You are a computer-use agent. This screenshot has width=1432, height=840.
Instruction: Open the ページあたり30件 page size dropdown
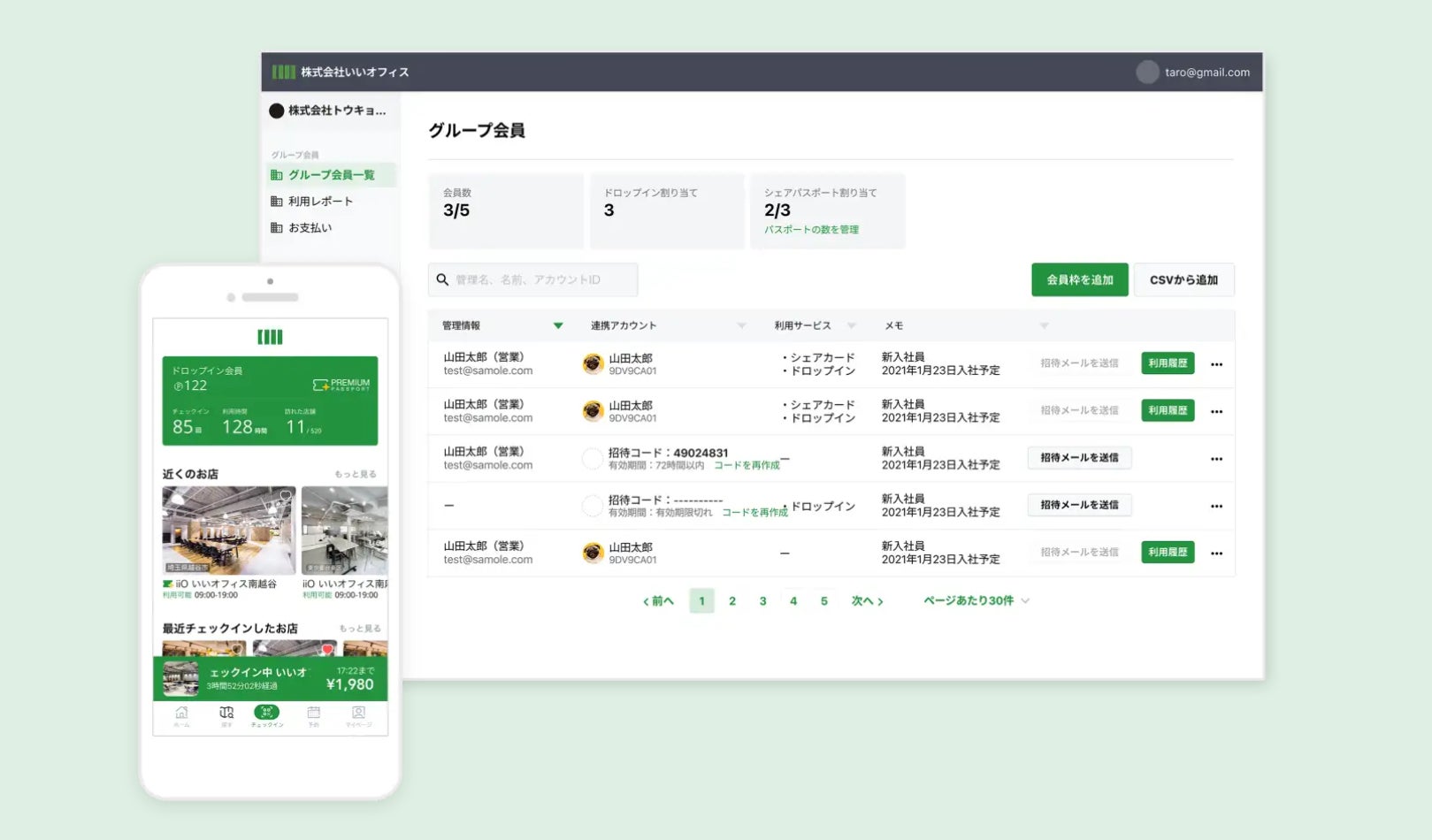click(x=976, y=600)
